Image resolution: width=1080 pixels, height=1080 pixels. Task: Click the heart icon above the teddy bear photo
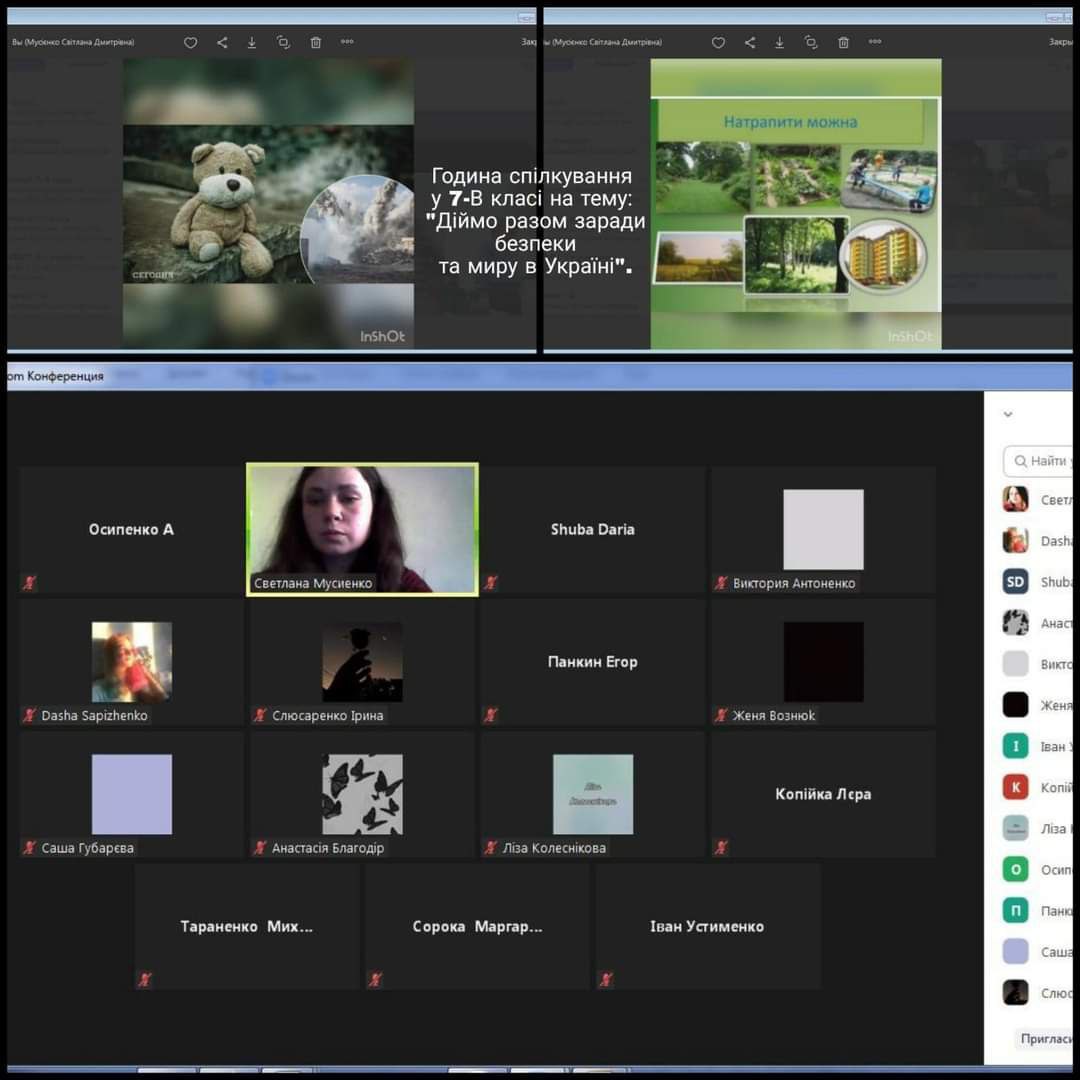(190, 43)
